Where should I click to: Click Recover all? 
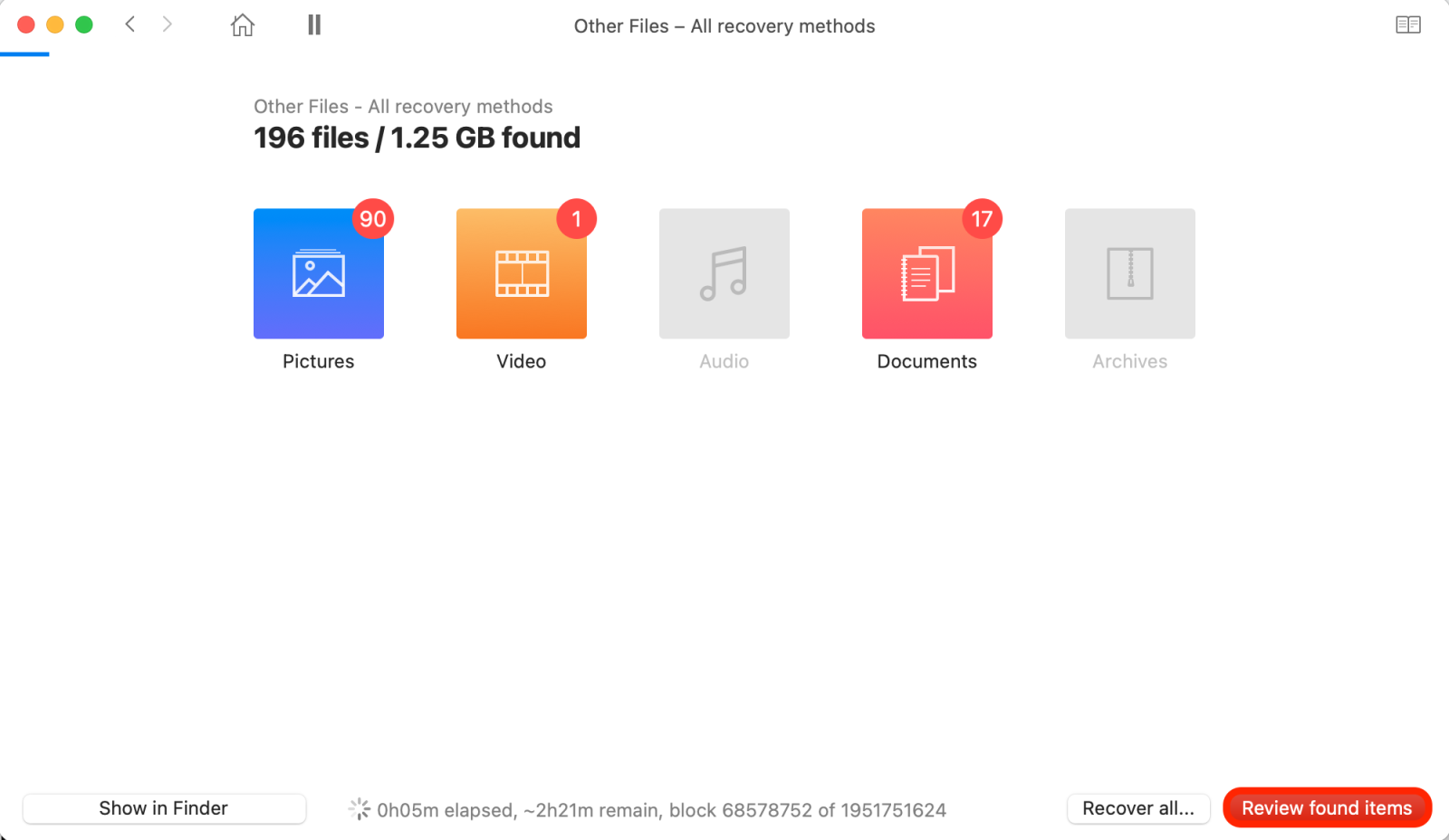pyautogui.click(x=1137, y=808)
